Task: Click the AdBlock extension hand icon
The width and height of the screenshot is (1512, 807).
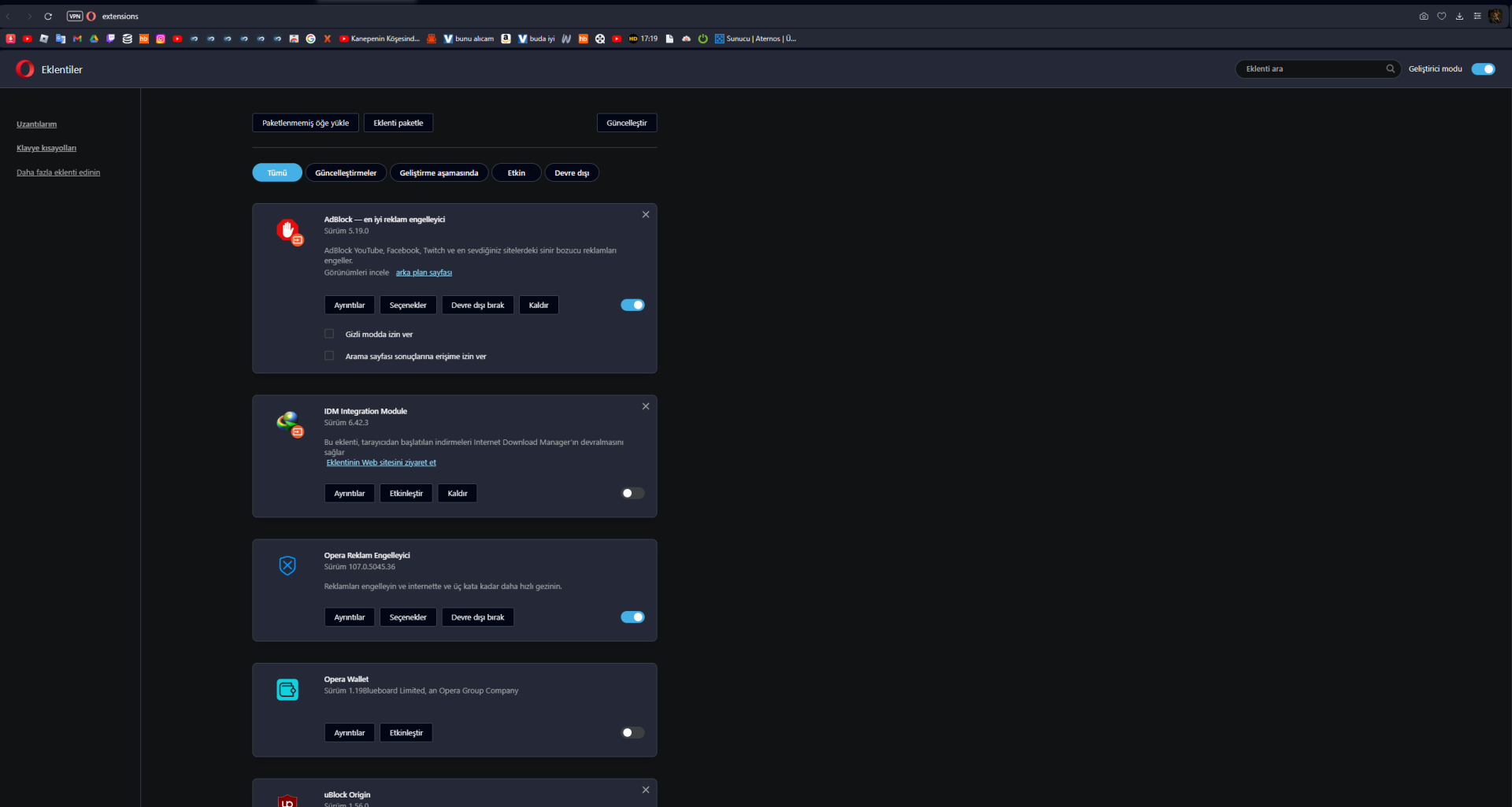Action: click(288, 231)
